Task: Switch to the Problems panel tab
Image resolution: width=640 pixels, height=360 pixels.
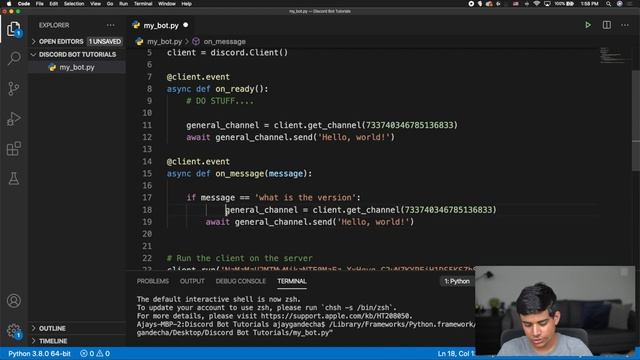Action: tap(153, 281)
